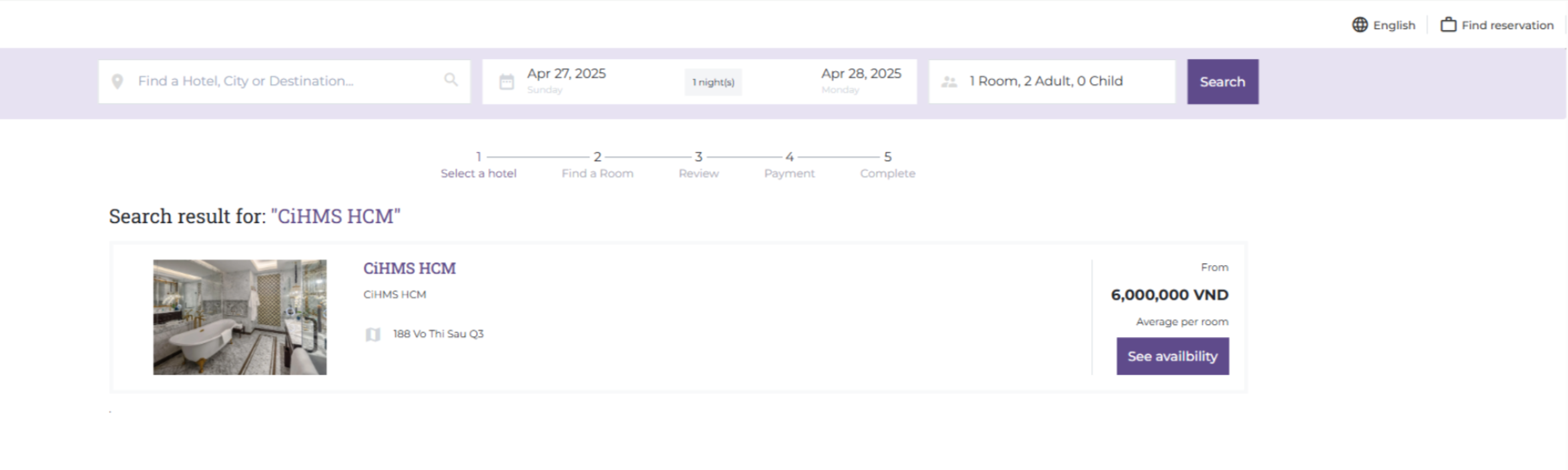Viewport: 1568px width, 470px height.
Task: Click the guests people icon
Action: coord(949,81)
